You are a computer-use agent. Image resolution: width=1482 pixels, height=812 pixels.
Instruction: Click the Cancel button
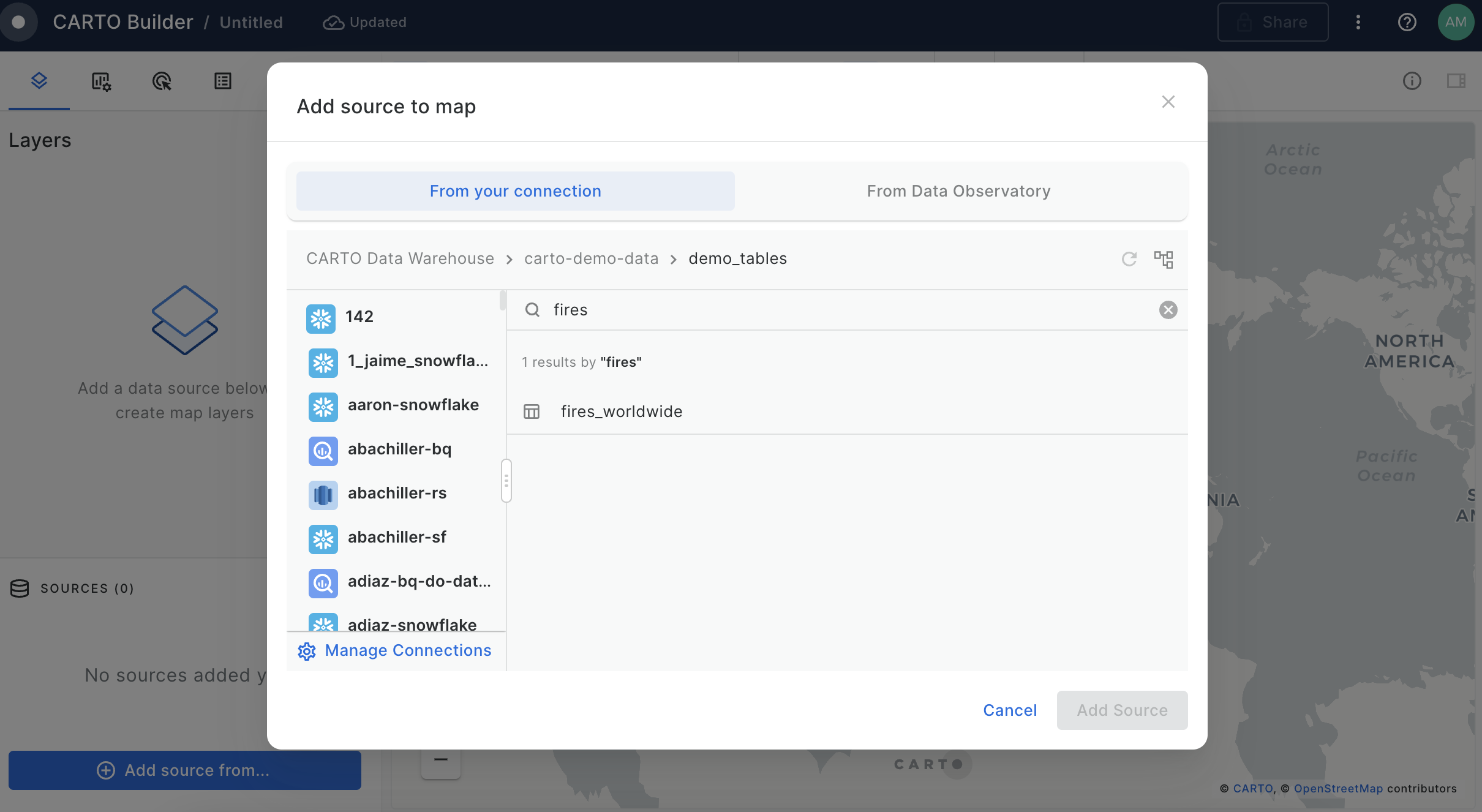pyautogui.click(x=1009, y=710)
